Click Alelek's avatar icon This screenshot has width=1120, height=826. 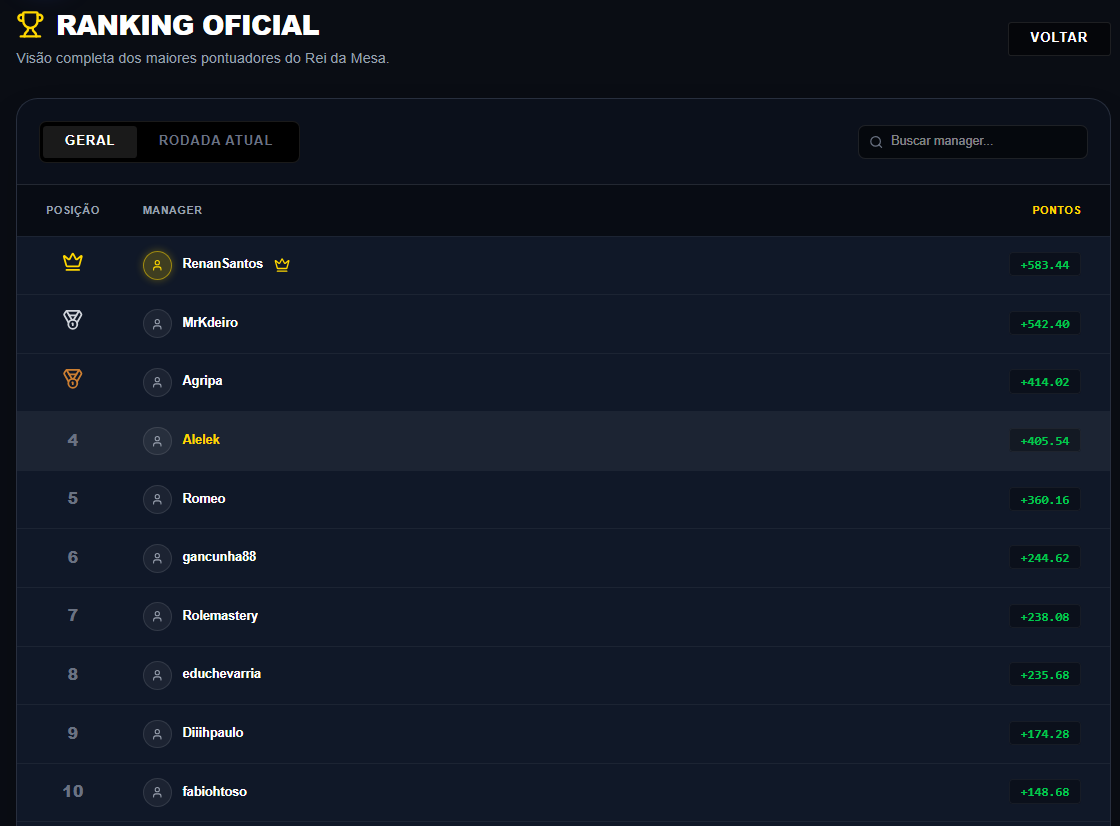[x=157, y=441]
